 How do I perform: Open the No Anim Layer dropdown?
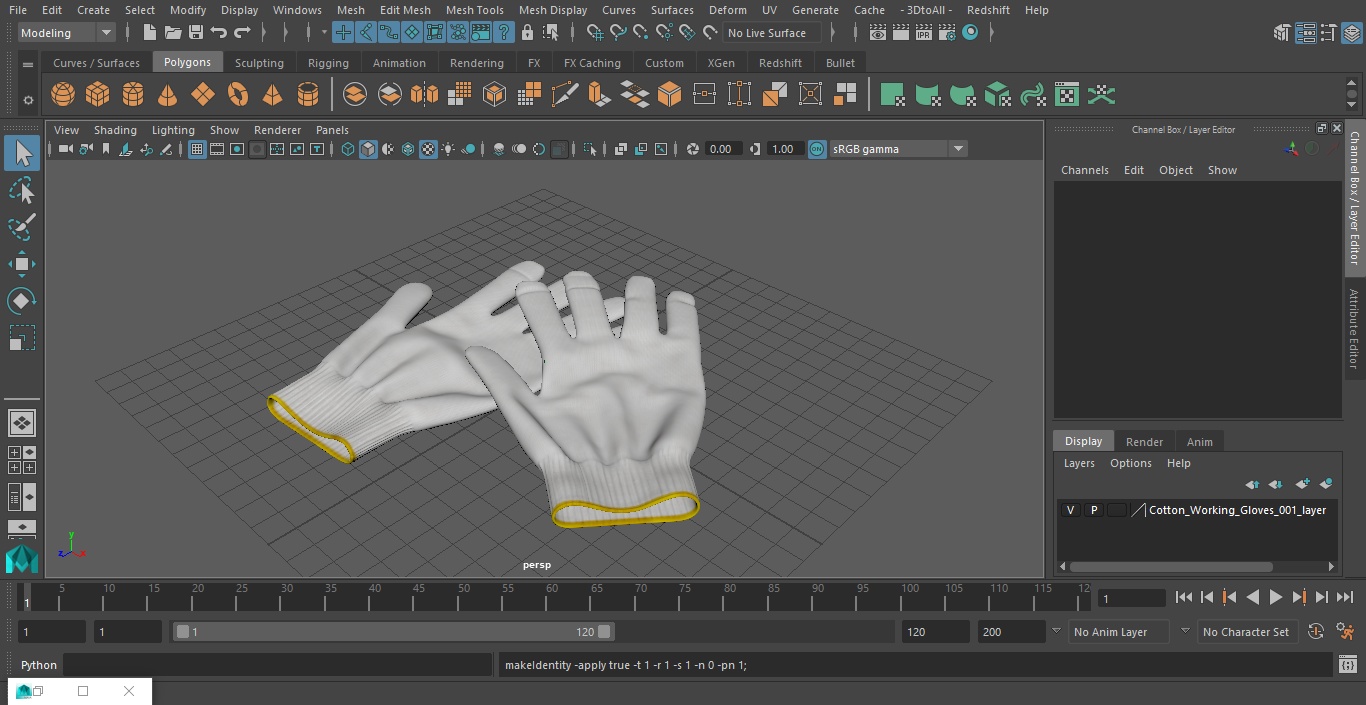click(x=1119, y=632)
